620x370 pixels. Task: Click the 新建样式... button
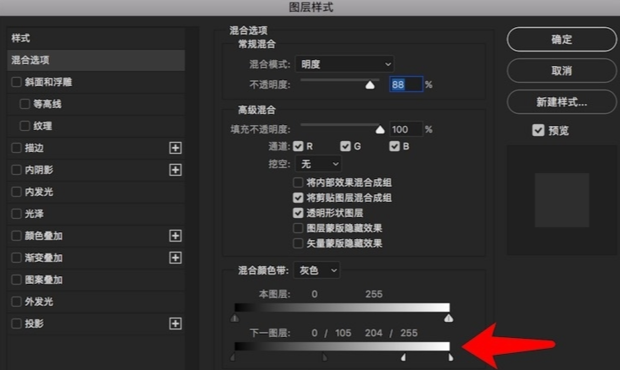tap(561, 102)
